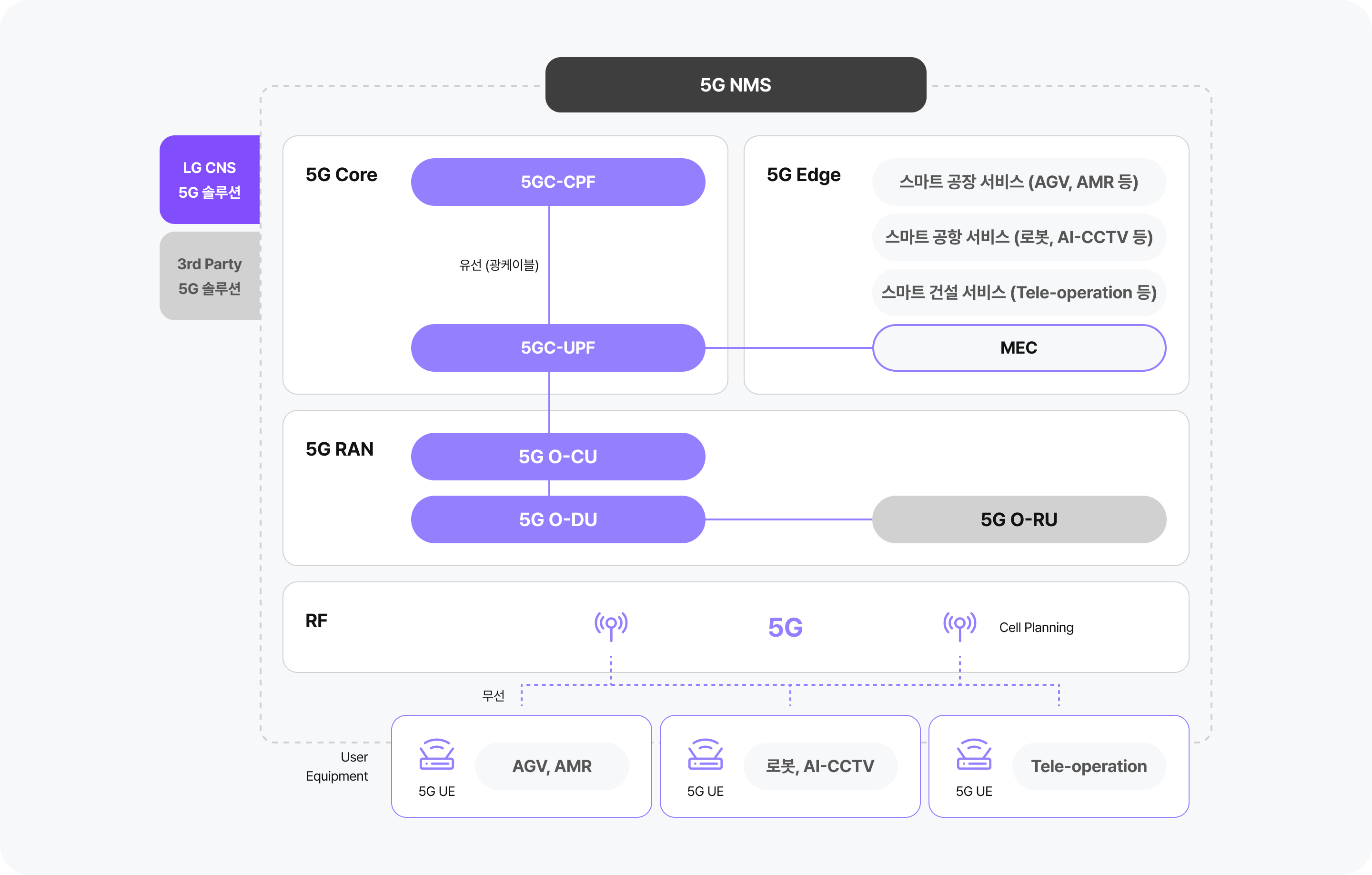Image resolution: width=1372 pixels, height=875 pixels.
Task: Select the 3rd Party 5G 솔루션 tab
Action: click(210, 276)
